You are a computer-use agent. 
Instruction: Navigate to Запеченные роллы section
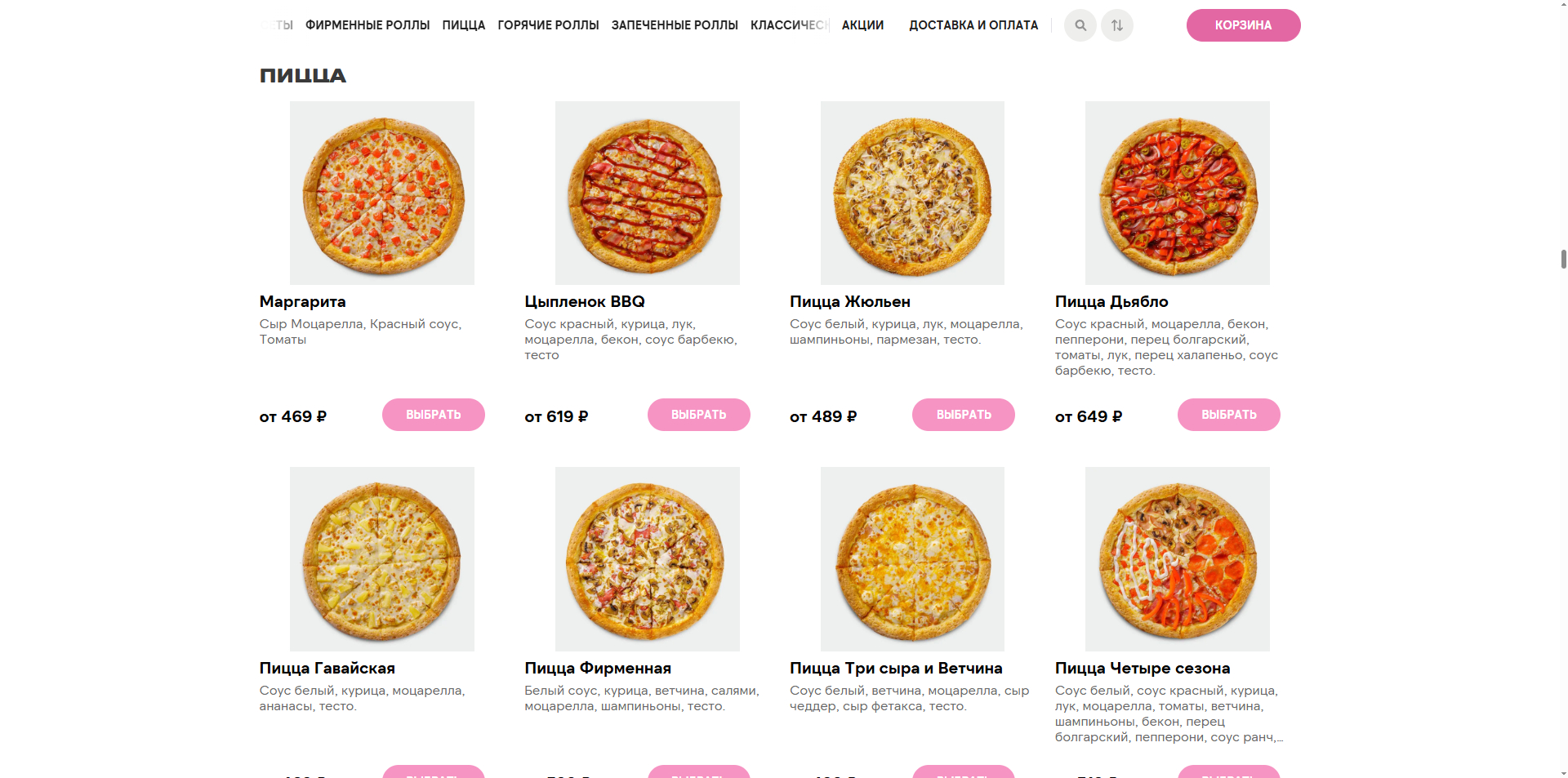click(x=675, y=25)
